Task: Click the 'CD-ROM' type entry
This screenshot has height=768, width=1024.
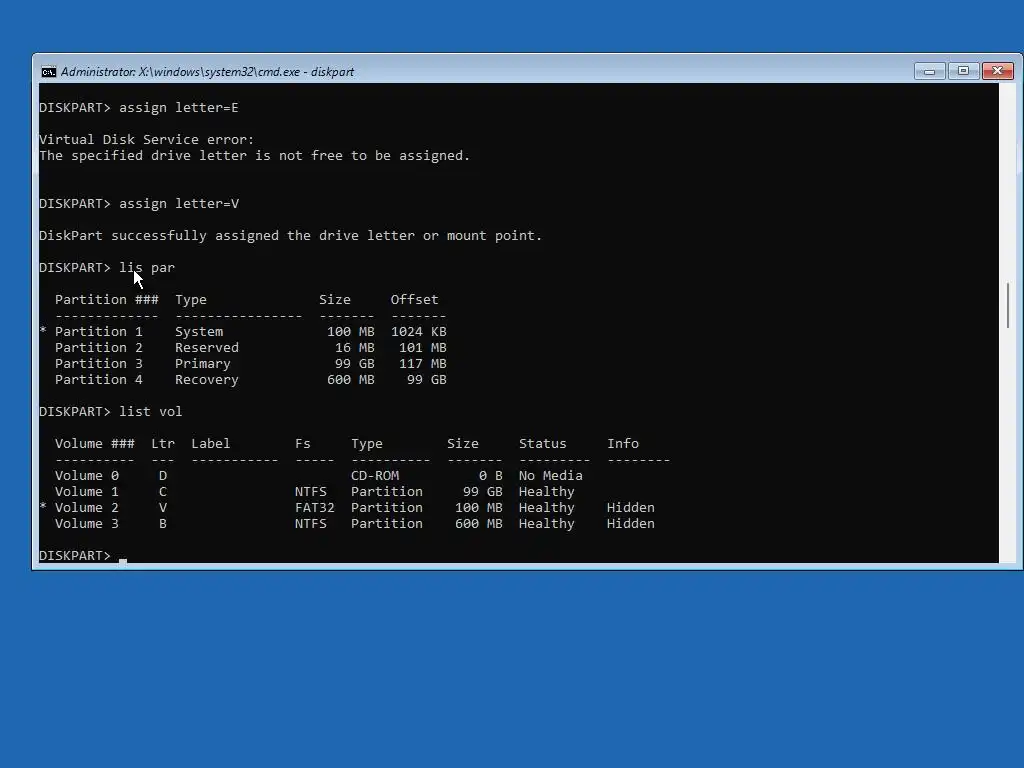Action: (374, 475)
